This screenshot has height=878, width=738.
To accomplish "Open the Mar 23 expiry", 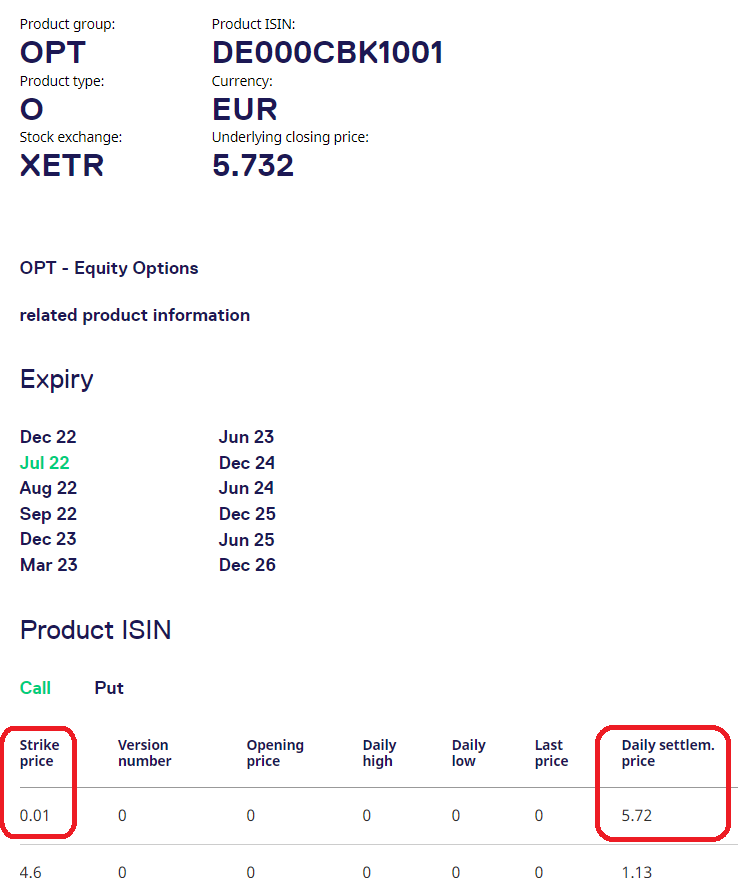I will [48, 565].
